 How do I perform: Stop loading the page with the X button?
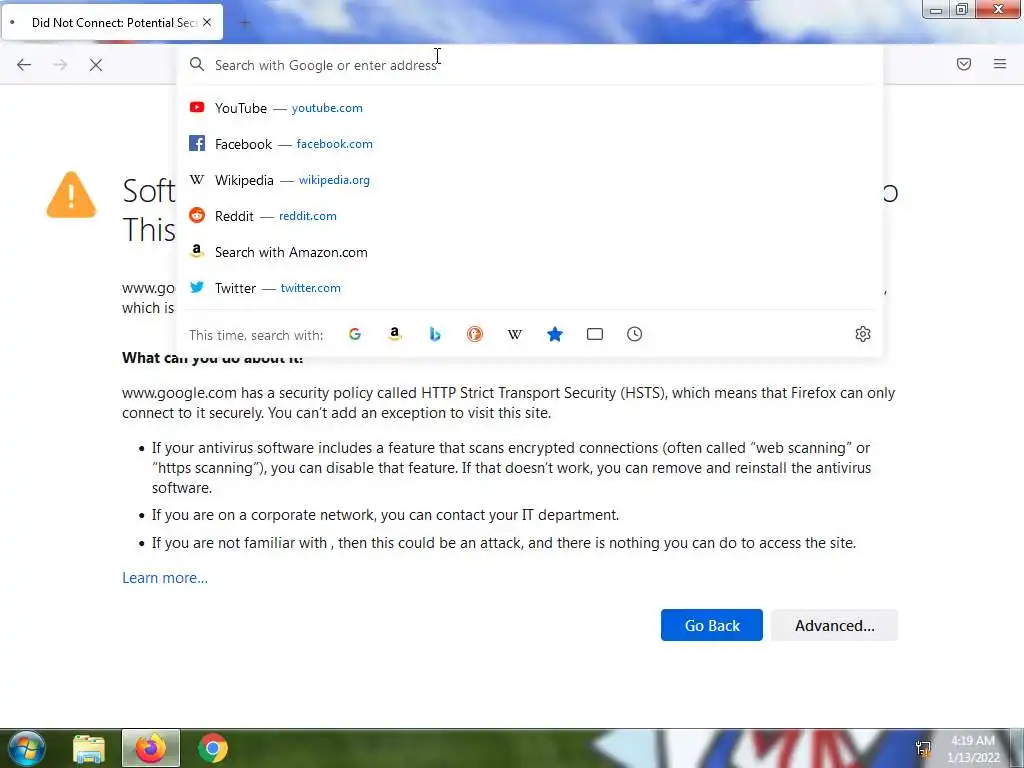tap(96, 65)
